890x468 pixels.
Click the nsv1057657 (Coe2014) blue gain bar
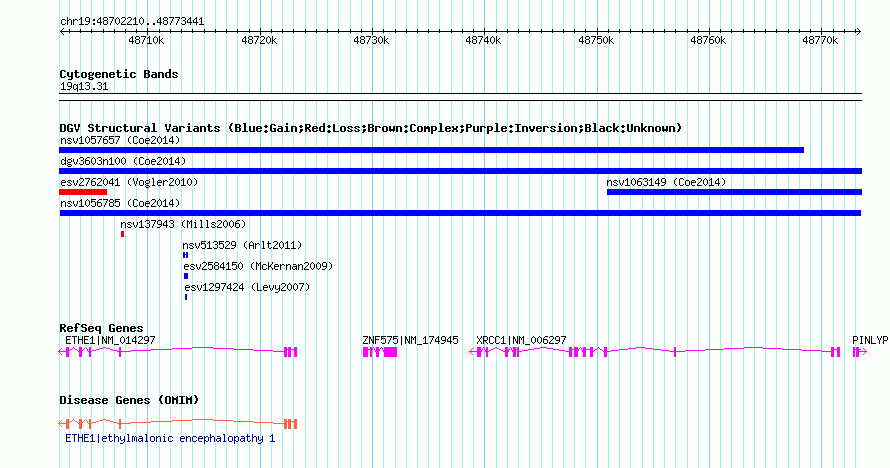click(x=431, y=150)
